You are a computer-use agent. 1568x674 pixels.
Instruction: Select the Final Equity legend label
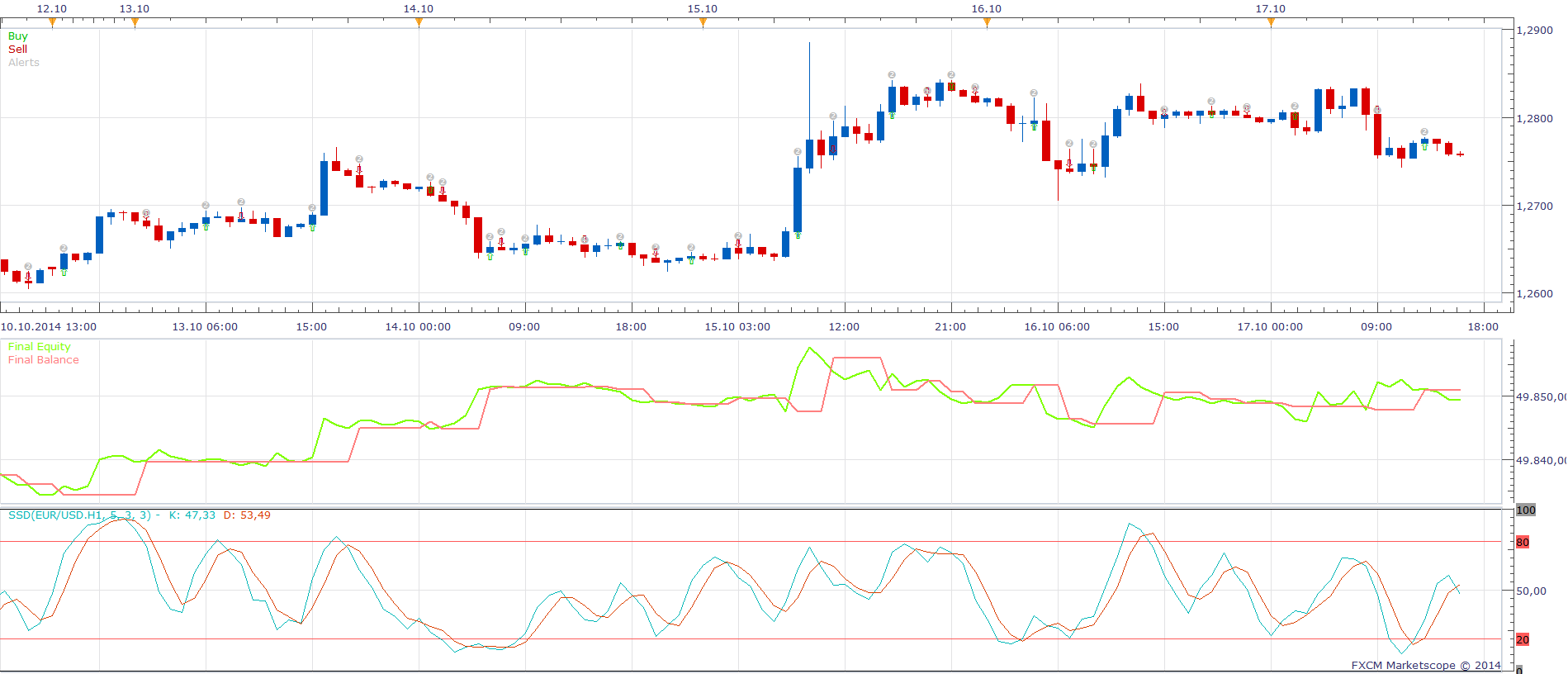click(40, 347)
